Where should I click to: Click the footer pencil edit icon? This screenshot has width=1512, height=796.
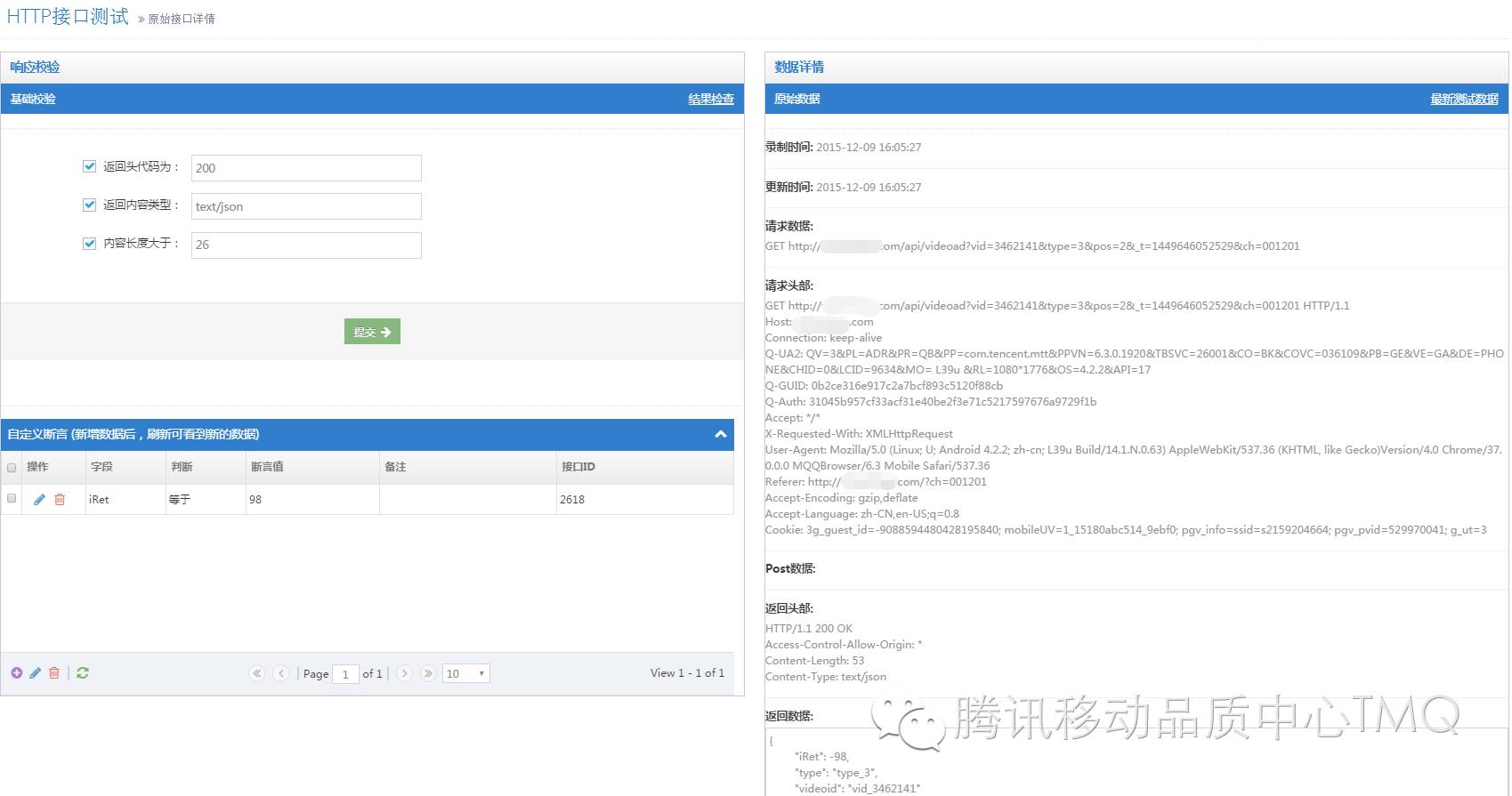[36, 673]
